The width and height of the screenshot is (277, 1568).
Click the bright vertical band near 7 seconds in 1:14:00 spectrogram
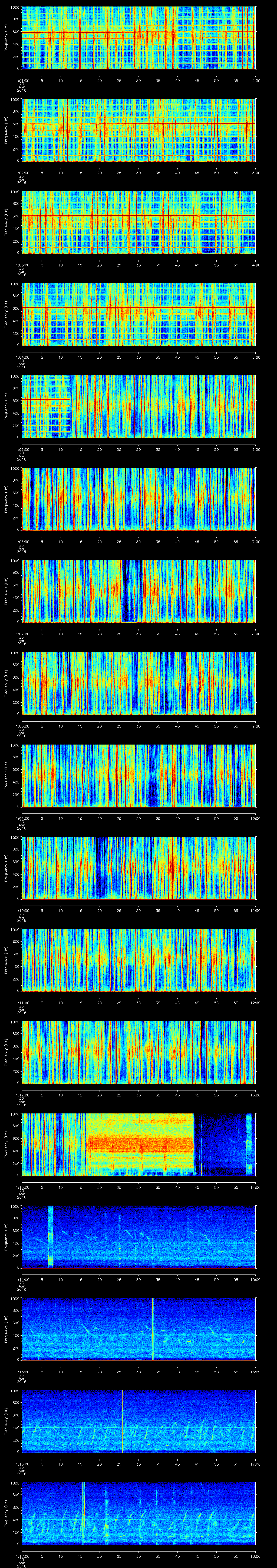(x=51, y=1237)
